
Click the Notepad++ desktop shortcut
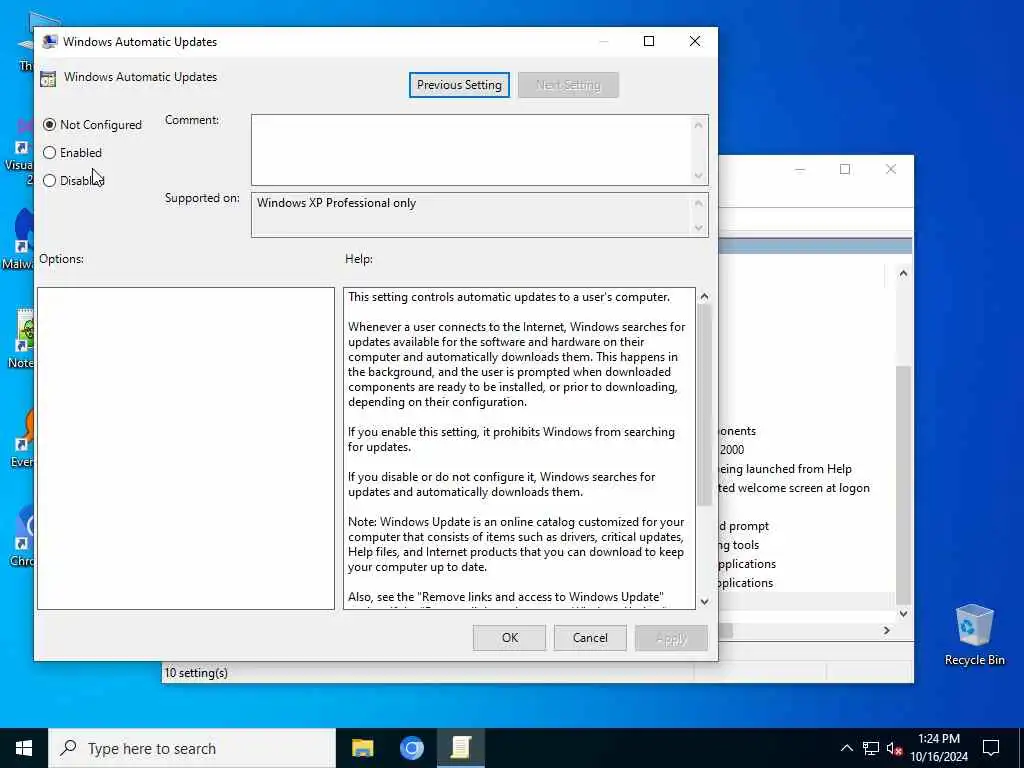coord(21,340)
